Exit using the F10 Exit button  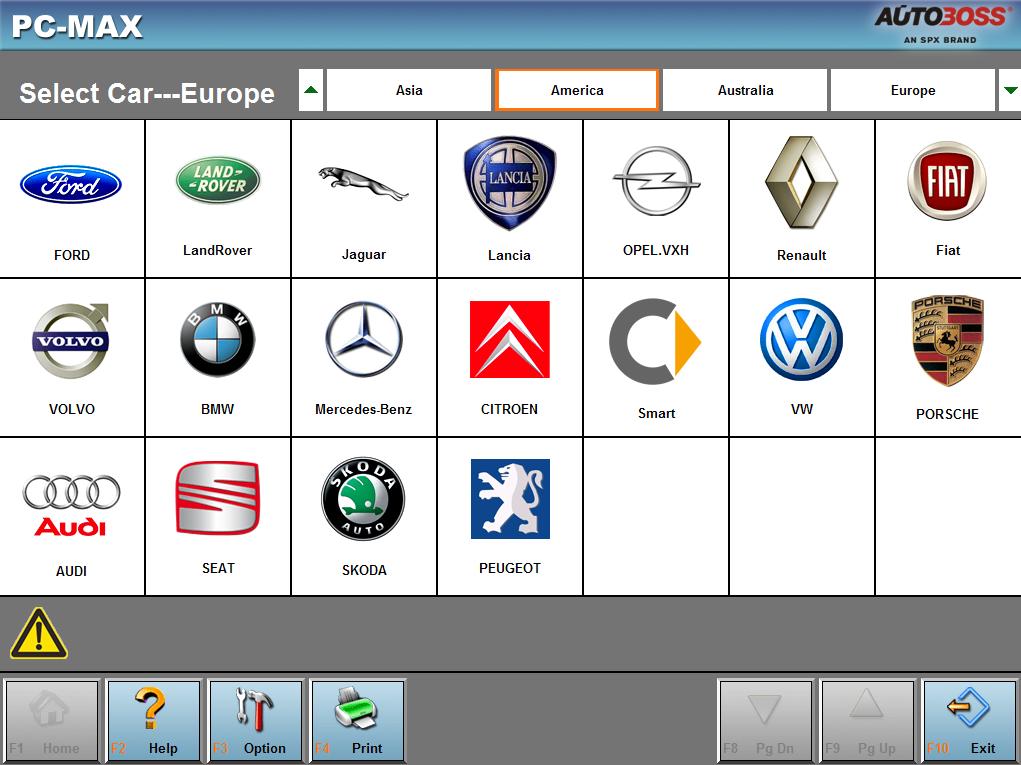click(x=969, y=721)
